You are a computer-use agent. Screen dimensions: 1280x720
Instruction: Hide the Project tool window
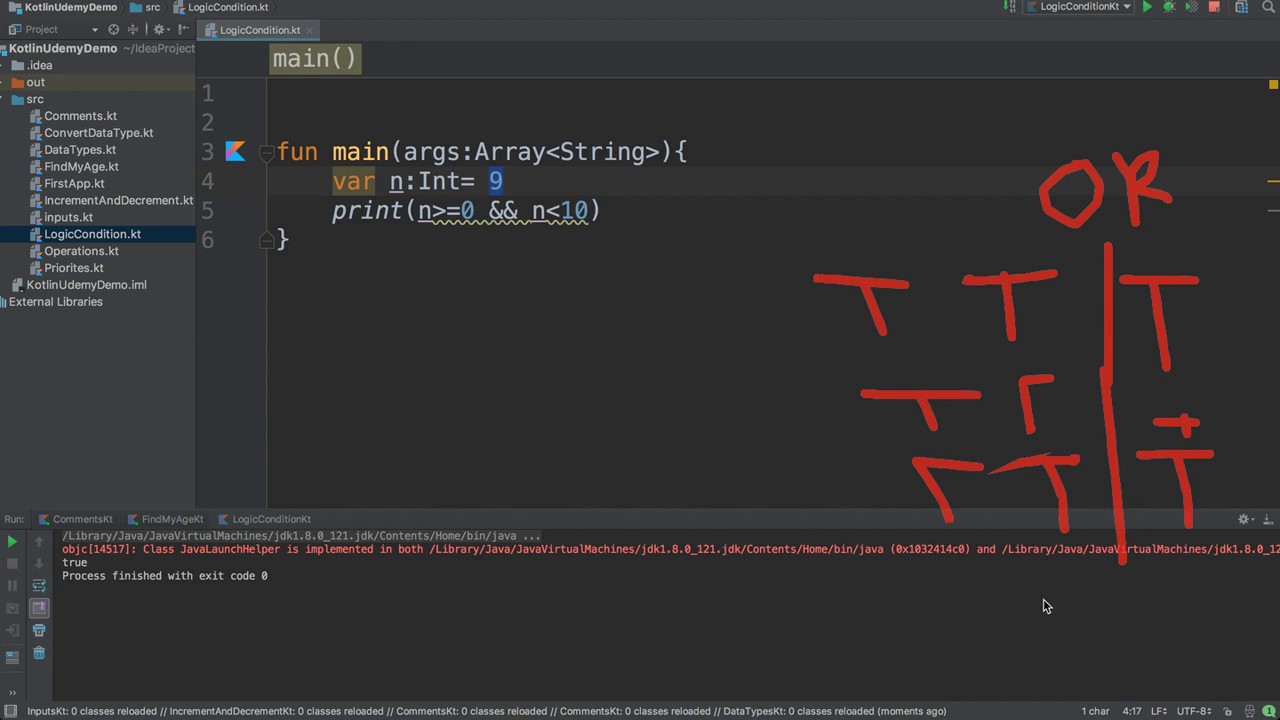coord(183,29)
